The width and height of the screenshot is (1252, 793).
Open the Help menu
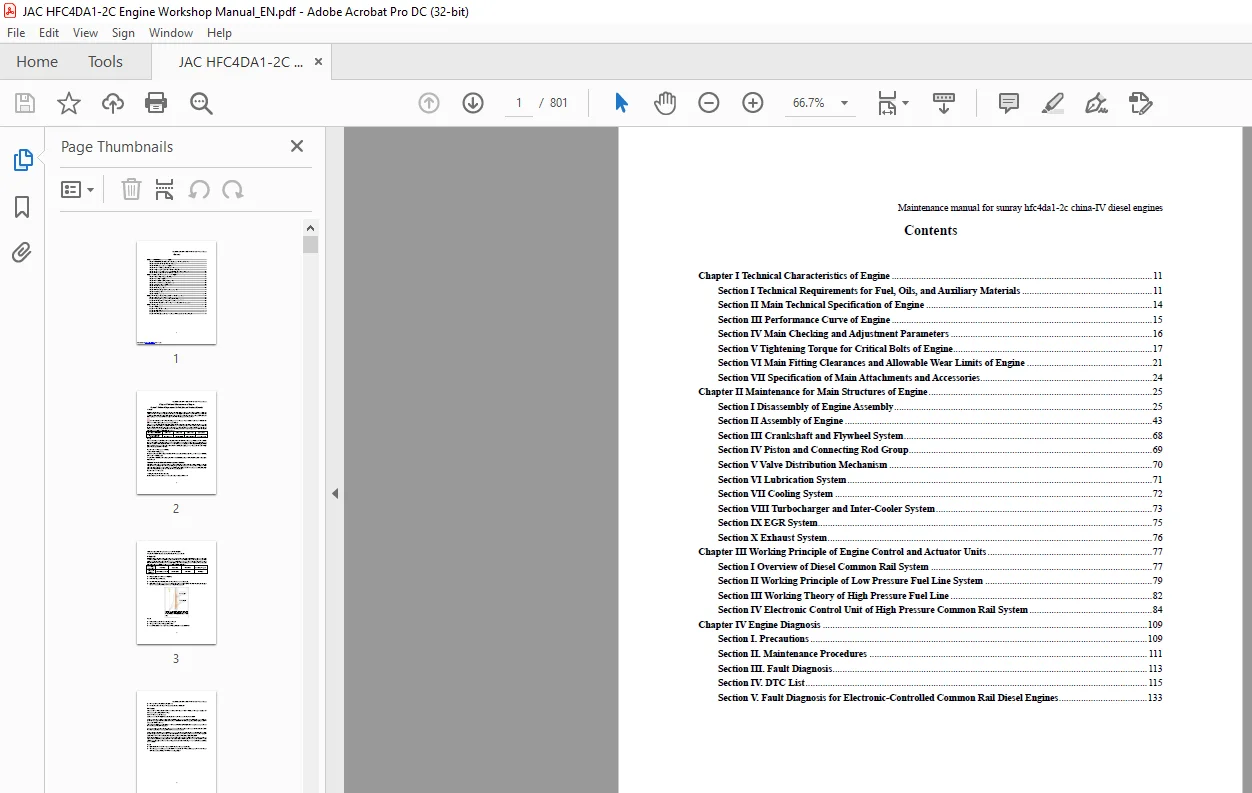(219, 33)
